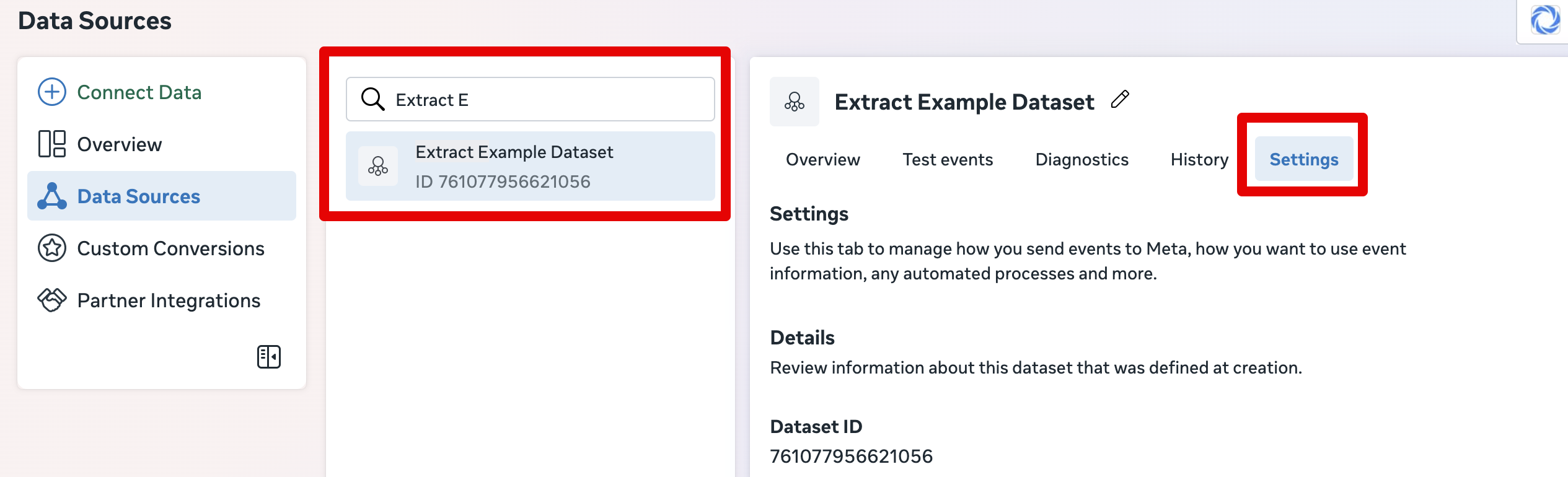Select the Settings tab
Screen dimensions: 1568x477
(1304, 159)
